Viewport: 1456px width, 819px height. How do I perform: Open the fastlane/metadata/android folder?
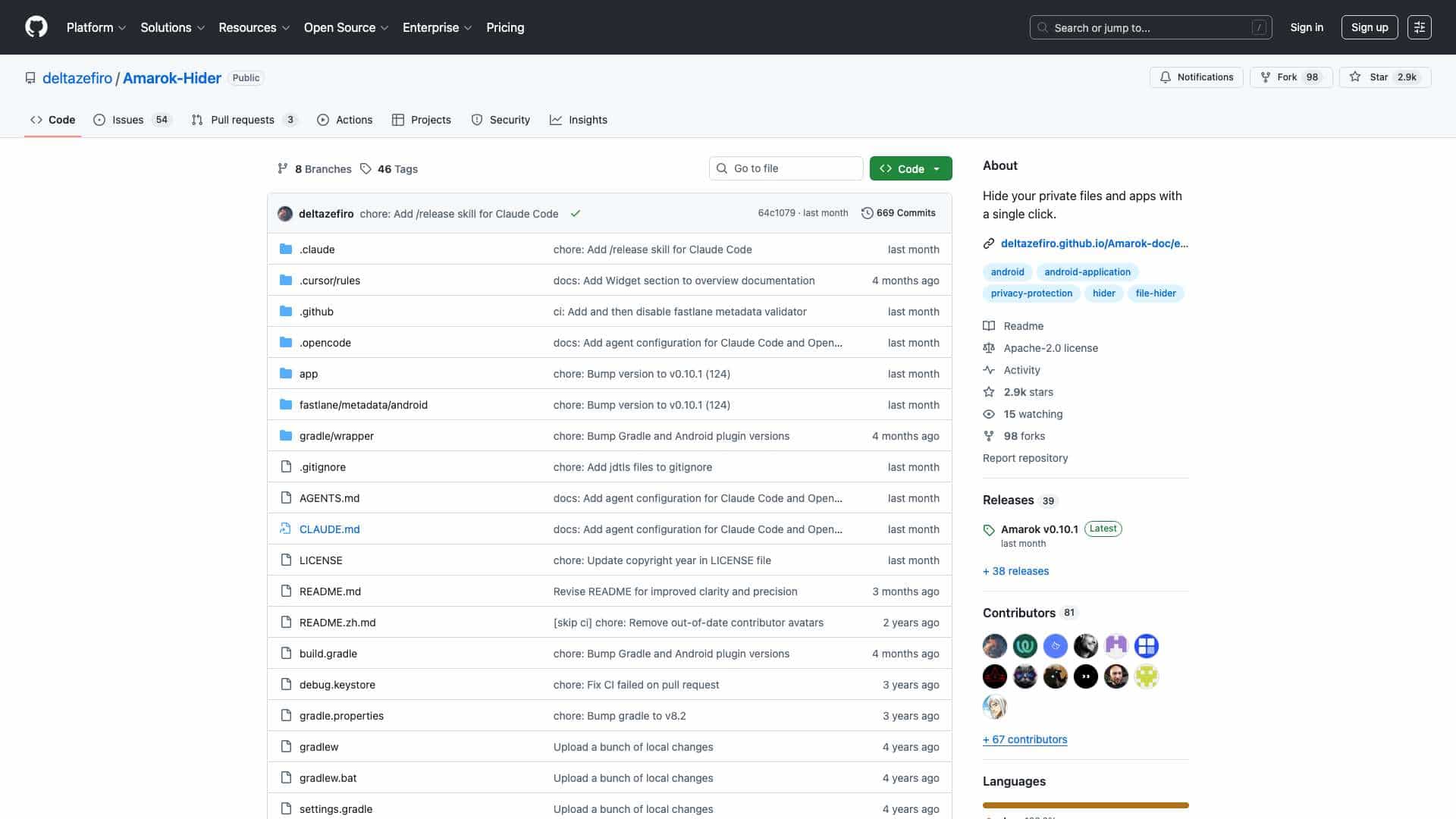[363, 405]
